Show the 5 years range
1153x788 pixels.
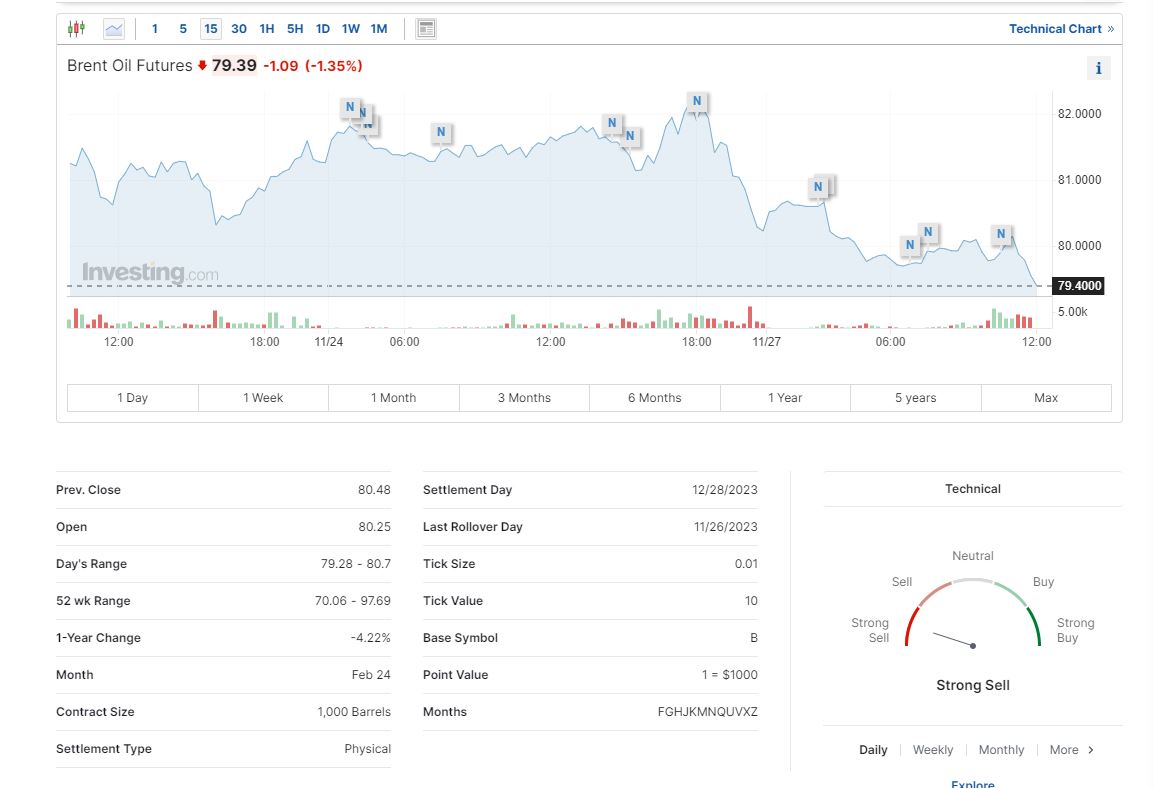[x=915, y=398]
